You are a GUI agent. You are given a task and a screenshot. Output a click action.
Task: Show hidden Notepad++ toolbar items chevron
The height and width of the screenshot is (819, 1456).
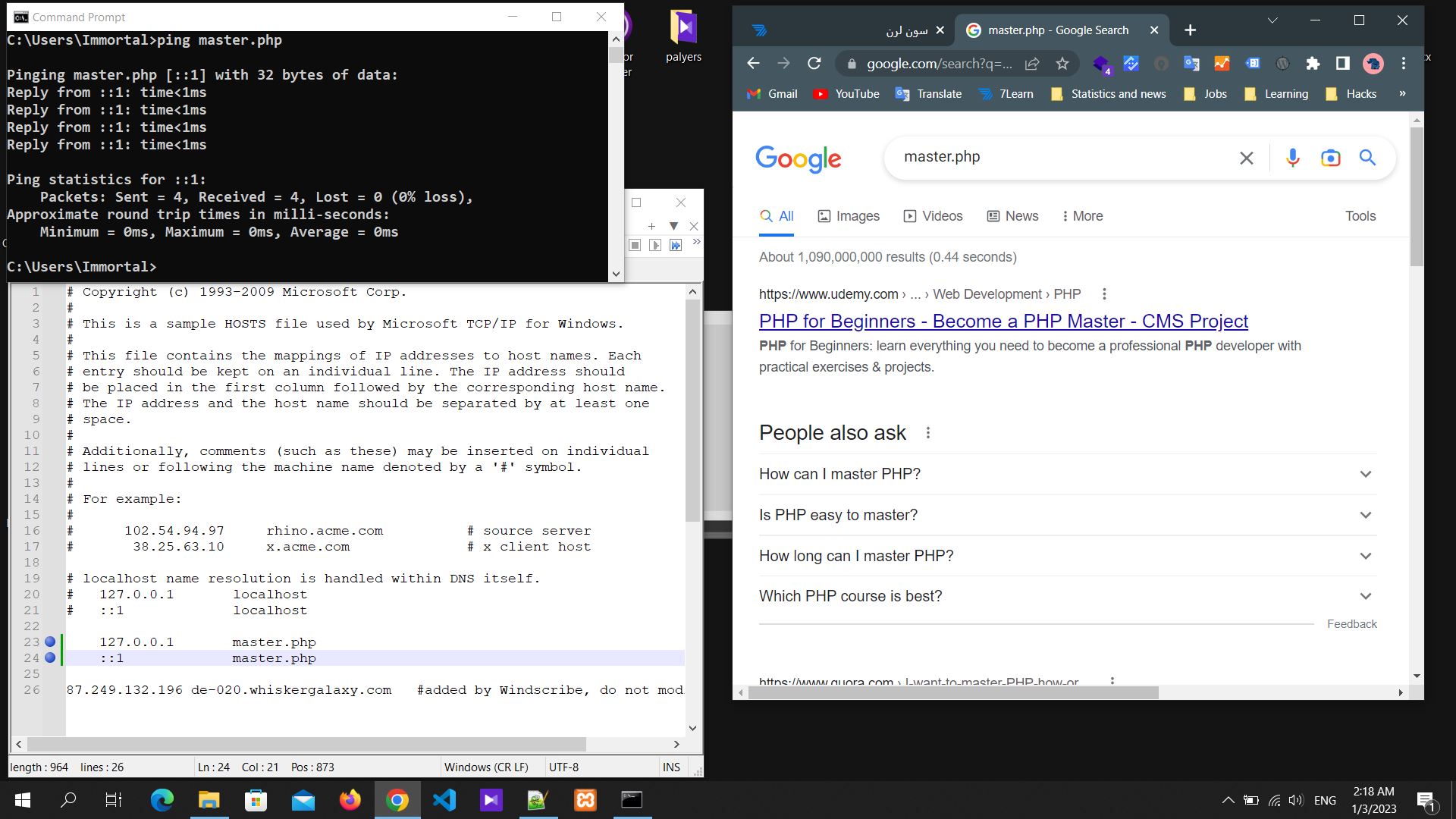click(696, 242)
